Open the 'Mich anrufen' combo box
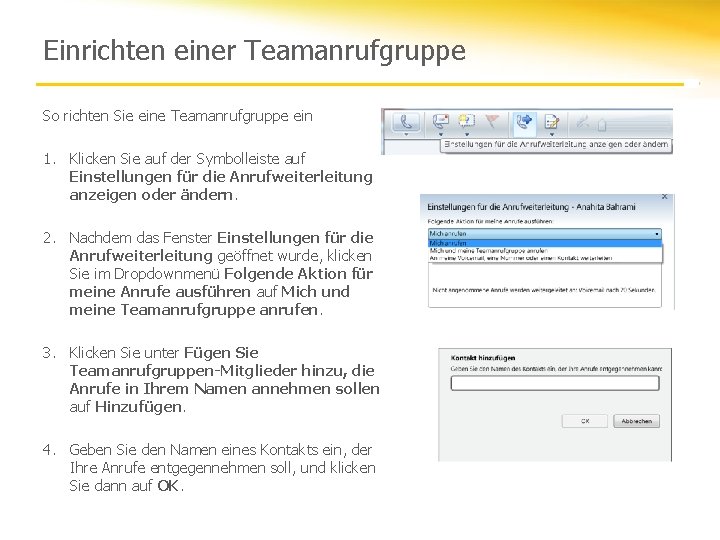The image size is (720, 540). [545, 234]
